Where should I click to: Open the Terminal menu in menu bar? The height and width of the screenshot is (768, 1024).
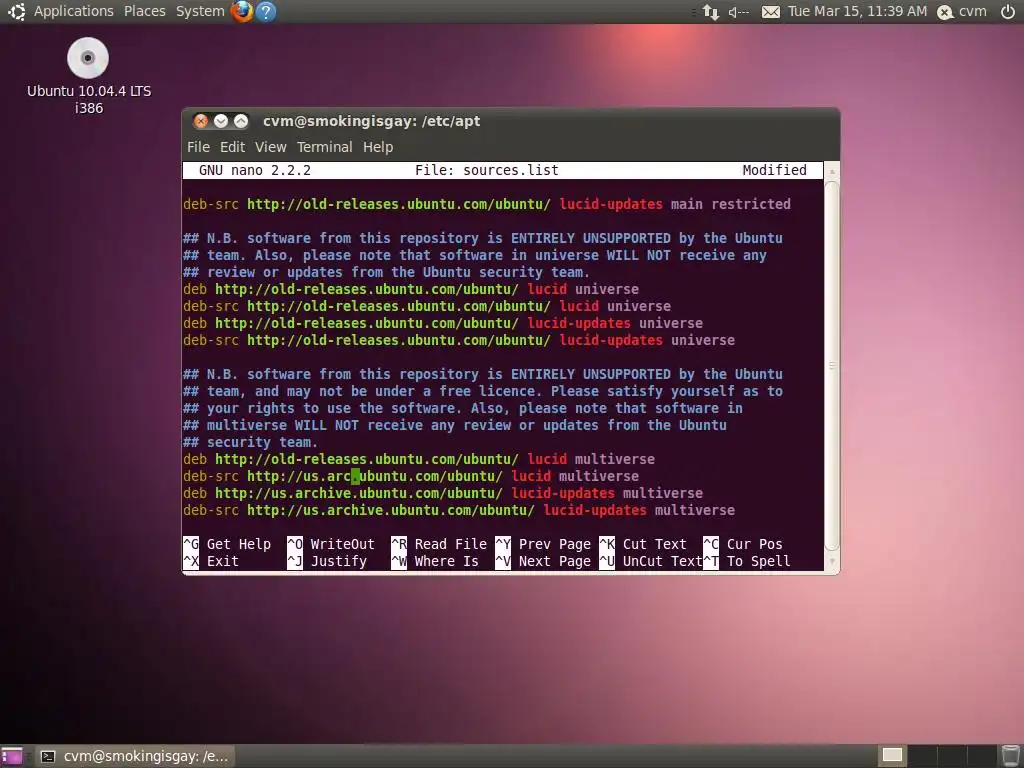tap(325, 147)
